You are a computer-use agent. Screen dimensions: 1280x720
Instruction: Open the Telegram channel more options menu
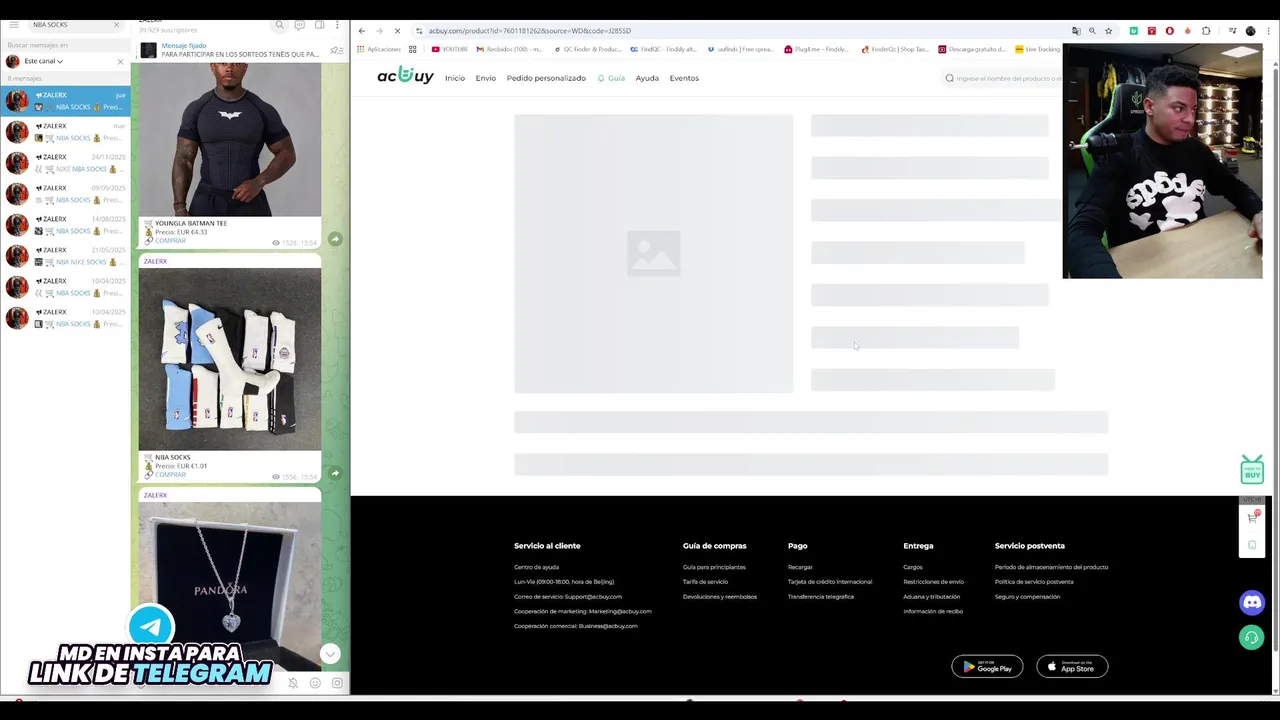[337, 25]
